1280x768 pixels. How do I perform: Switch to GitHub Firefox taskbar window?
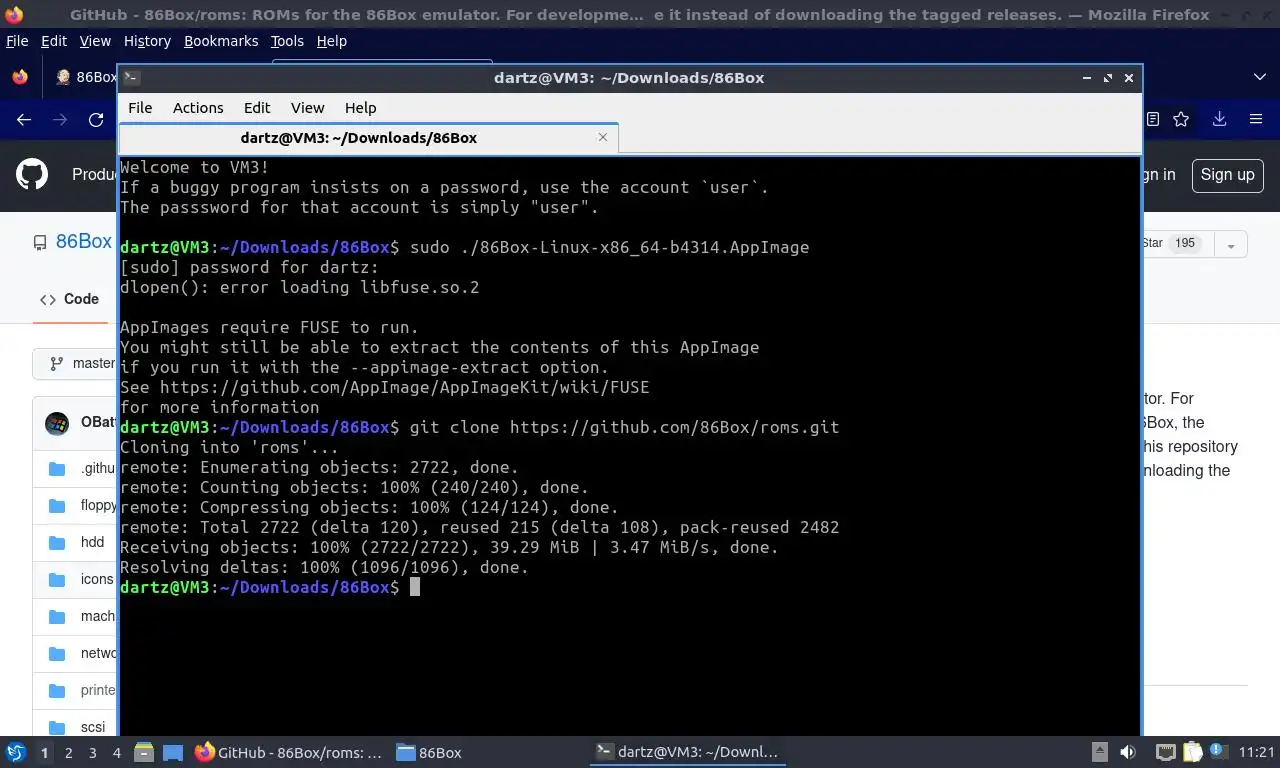click(x=289, y=752)
